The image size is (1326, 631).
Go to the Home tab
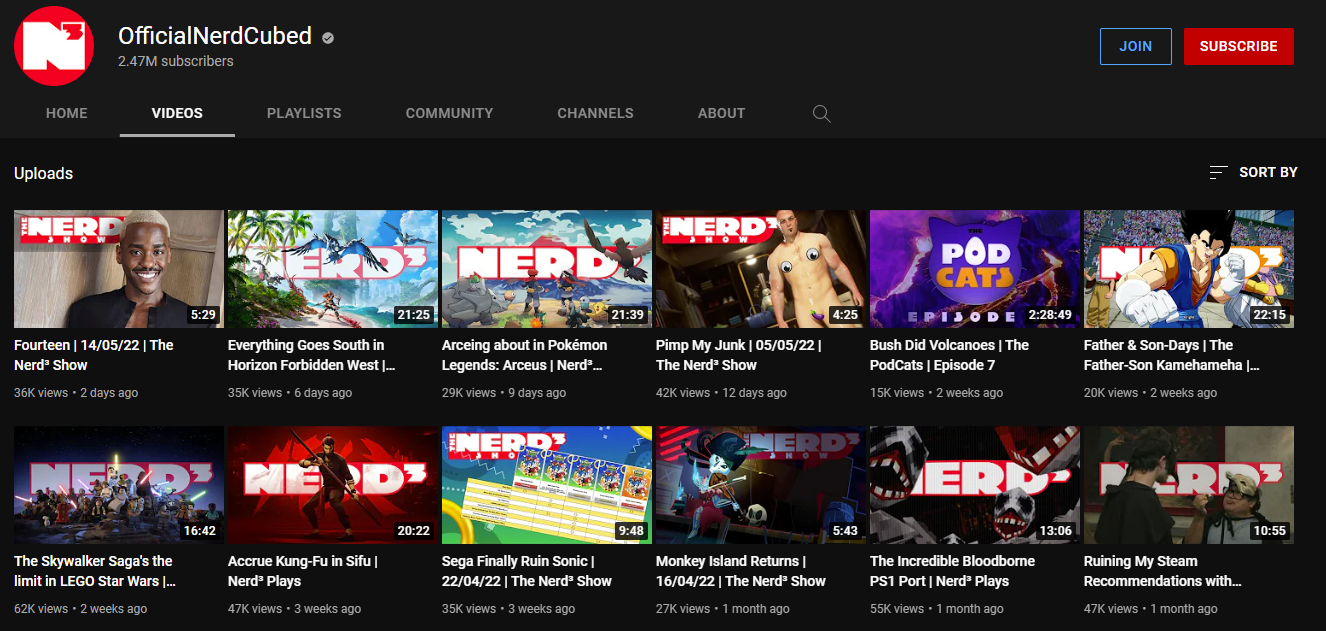pos(67,113)
